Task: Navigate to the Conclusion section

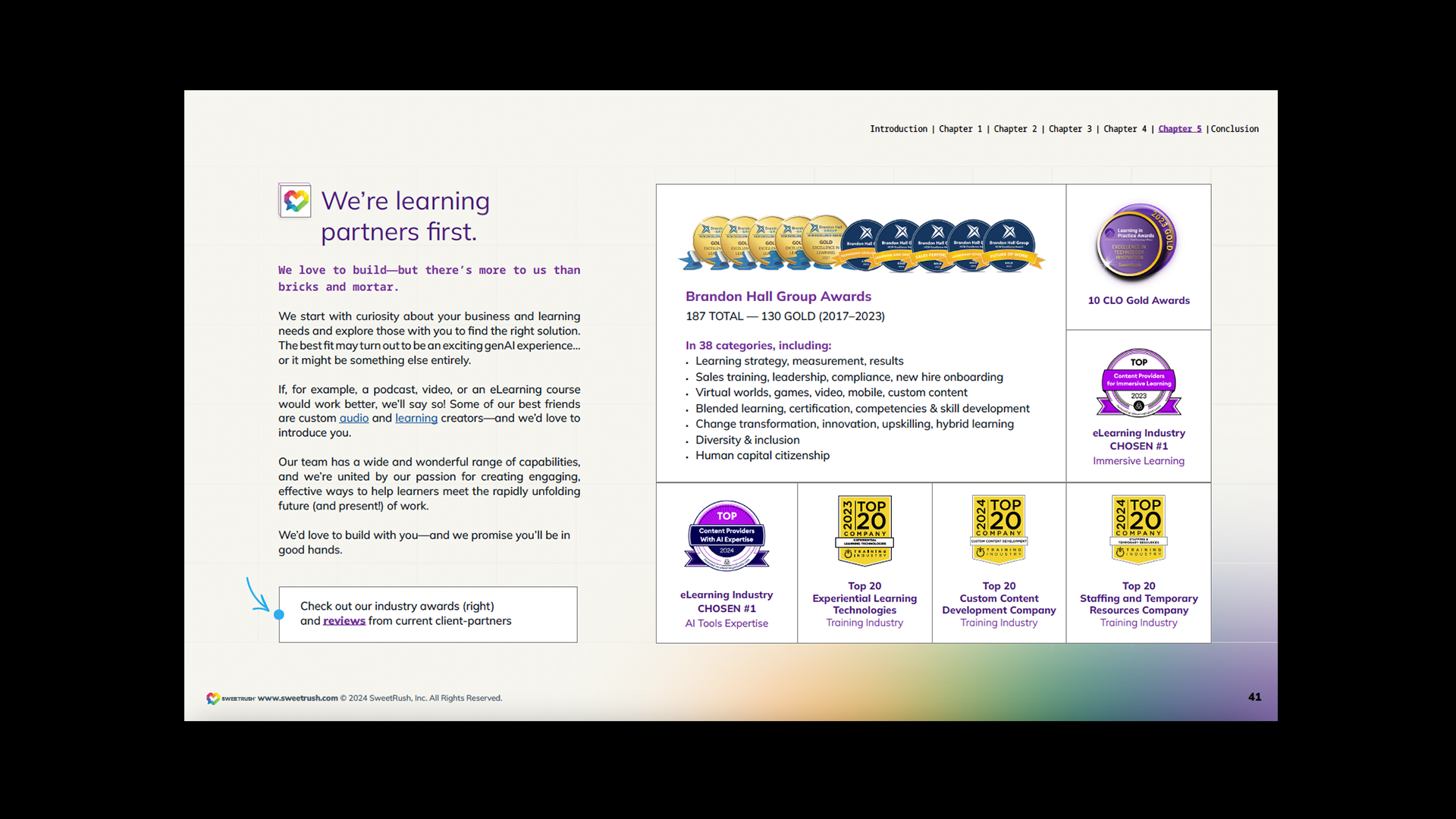Action: (1235, 129)
